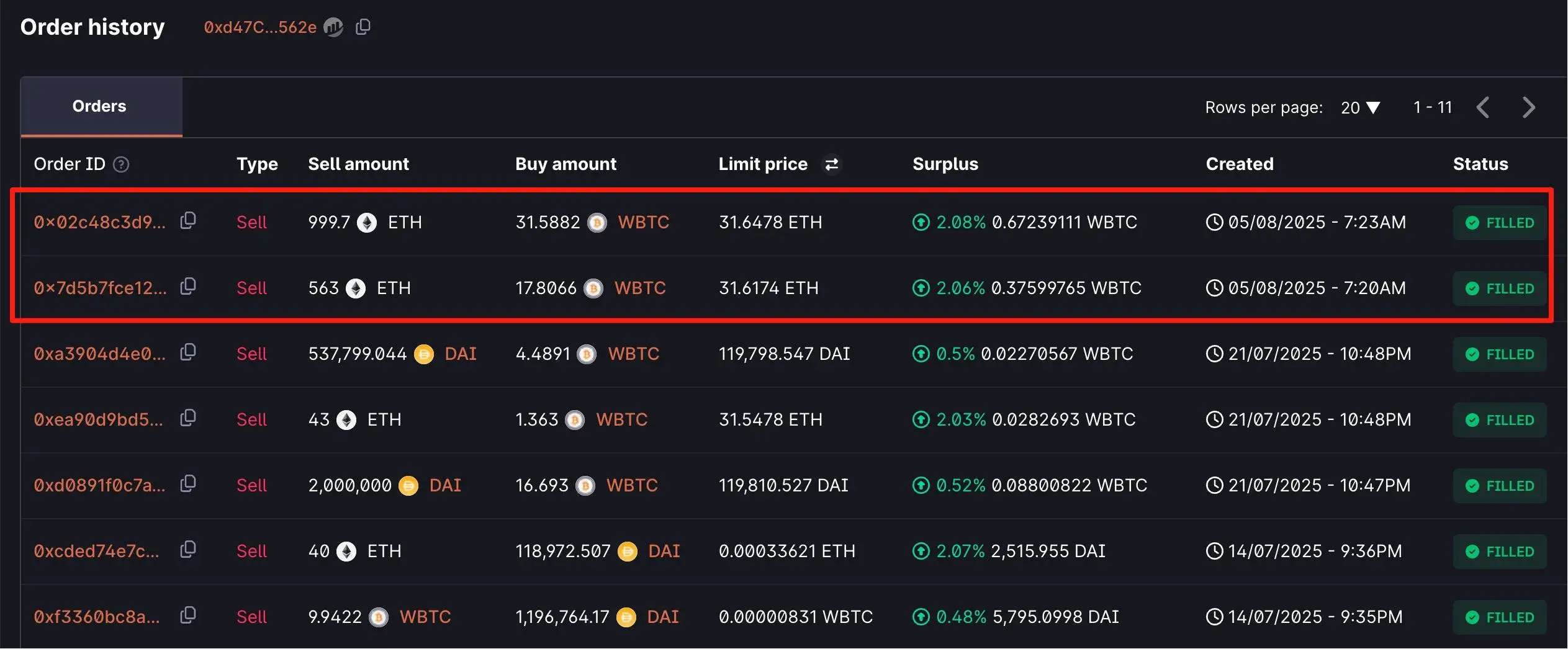Image resolution: width=1568 pixels, height=649 pixels.
Task: Click the wallet identicon avatar next to address
Action: 334,27
